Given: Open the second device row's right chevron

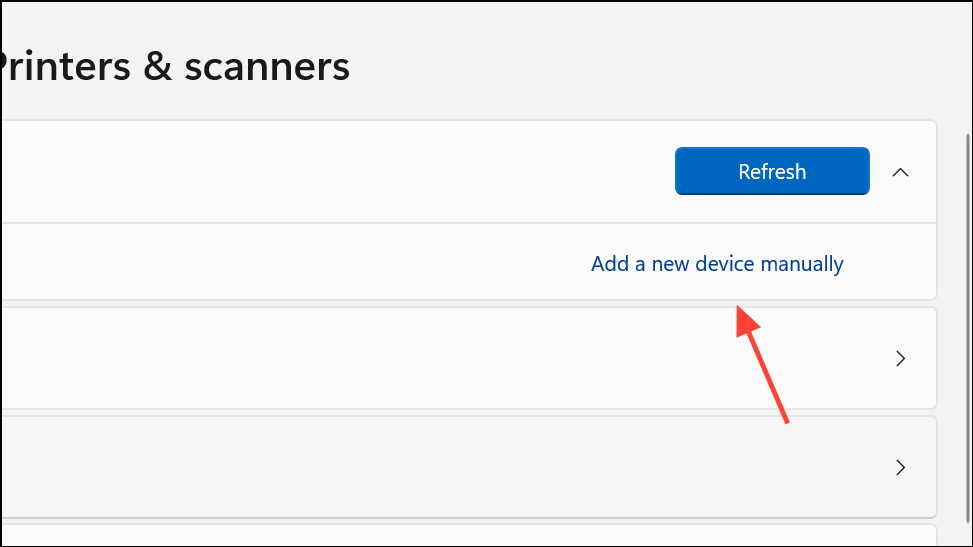Looking at the screenshot, I should (900, 467).
